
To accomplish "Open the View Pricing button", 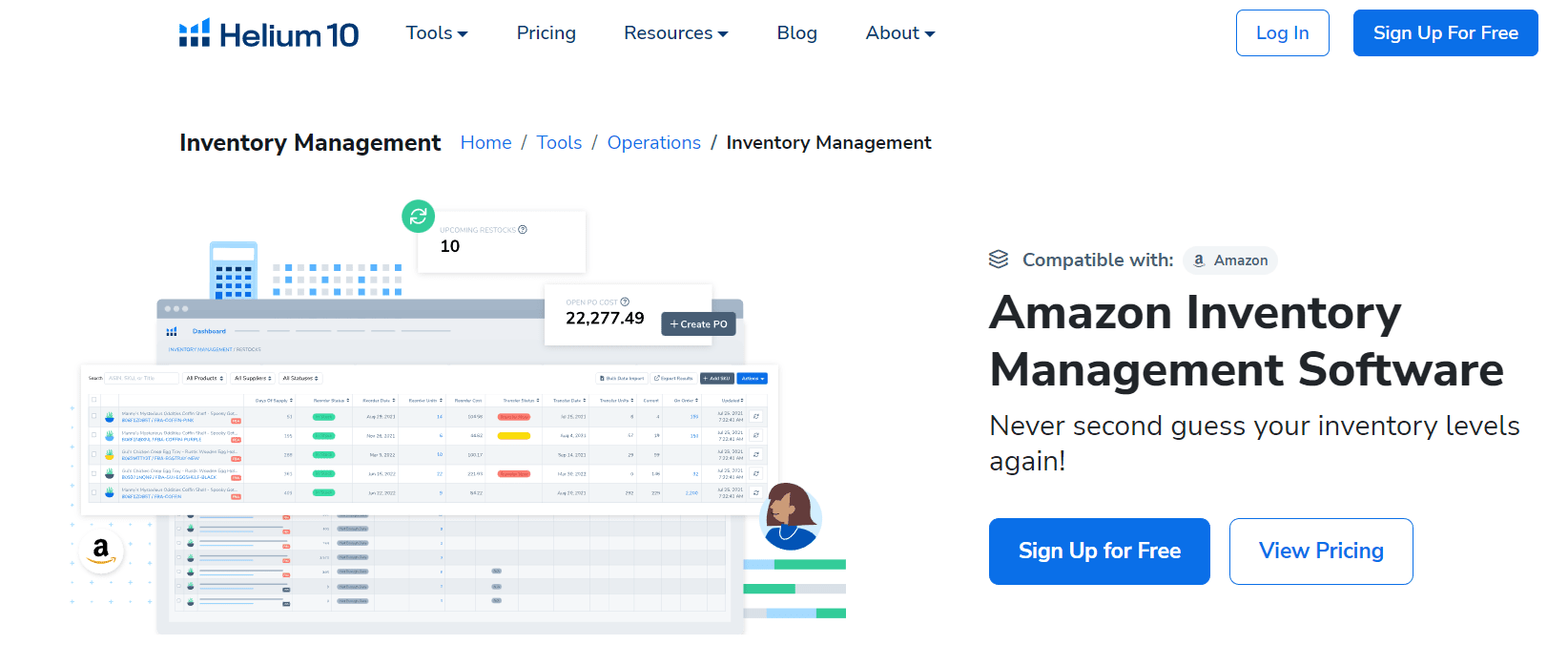I will click(x=1321, y=552).
